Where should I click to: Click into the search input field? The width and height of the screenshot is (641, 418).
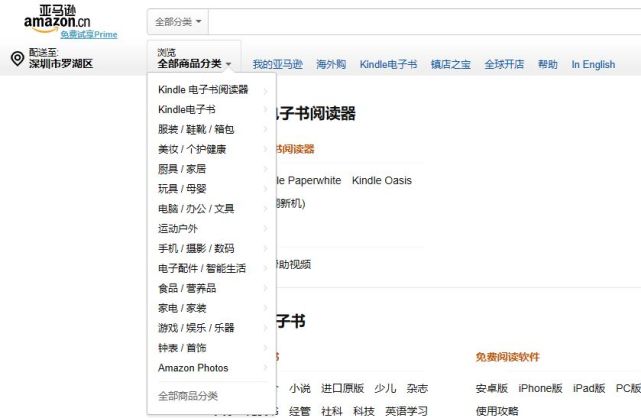424,22
